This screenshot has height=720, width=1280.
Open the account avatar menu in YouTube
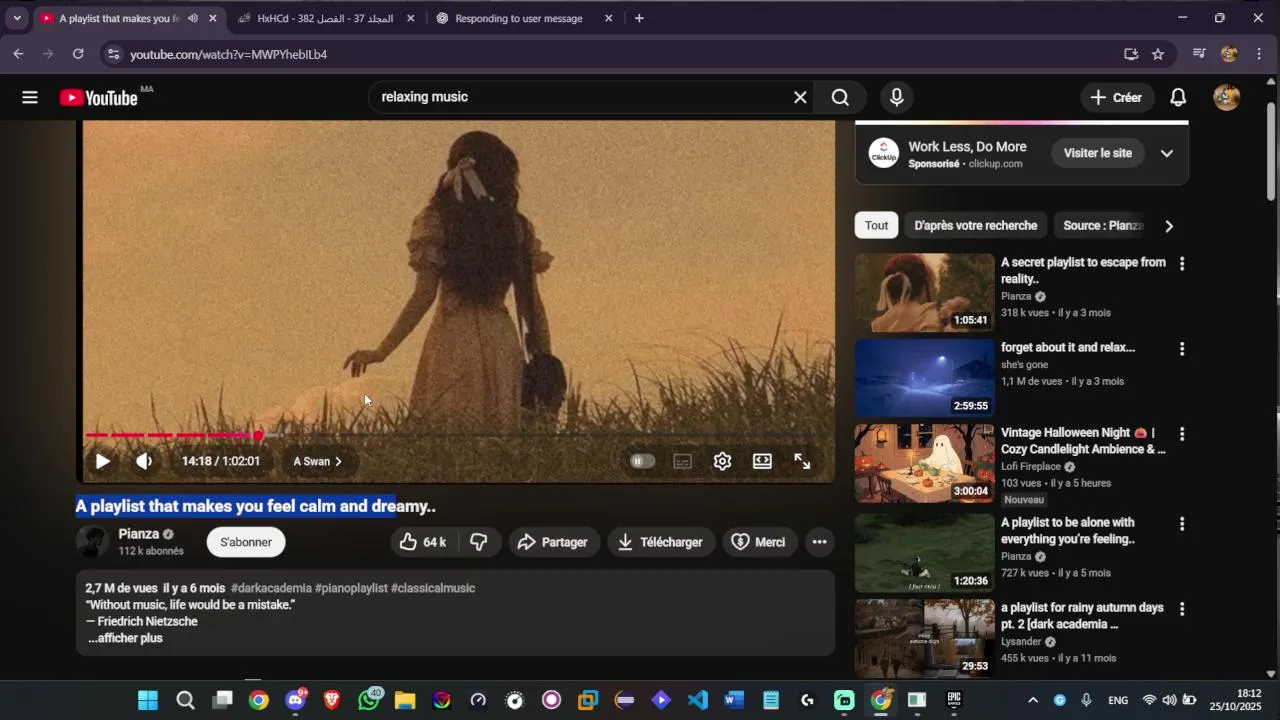click(1226, 97)
